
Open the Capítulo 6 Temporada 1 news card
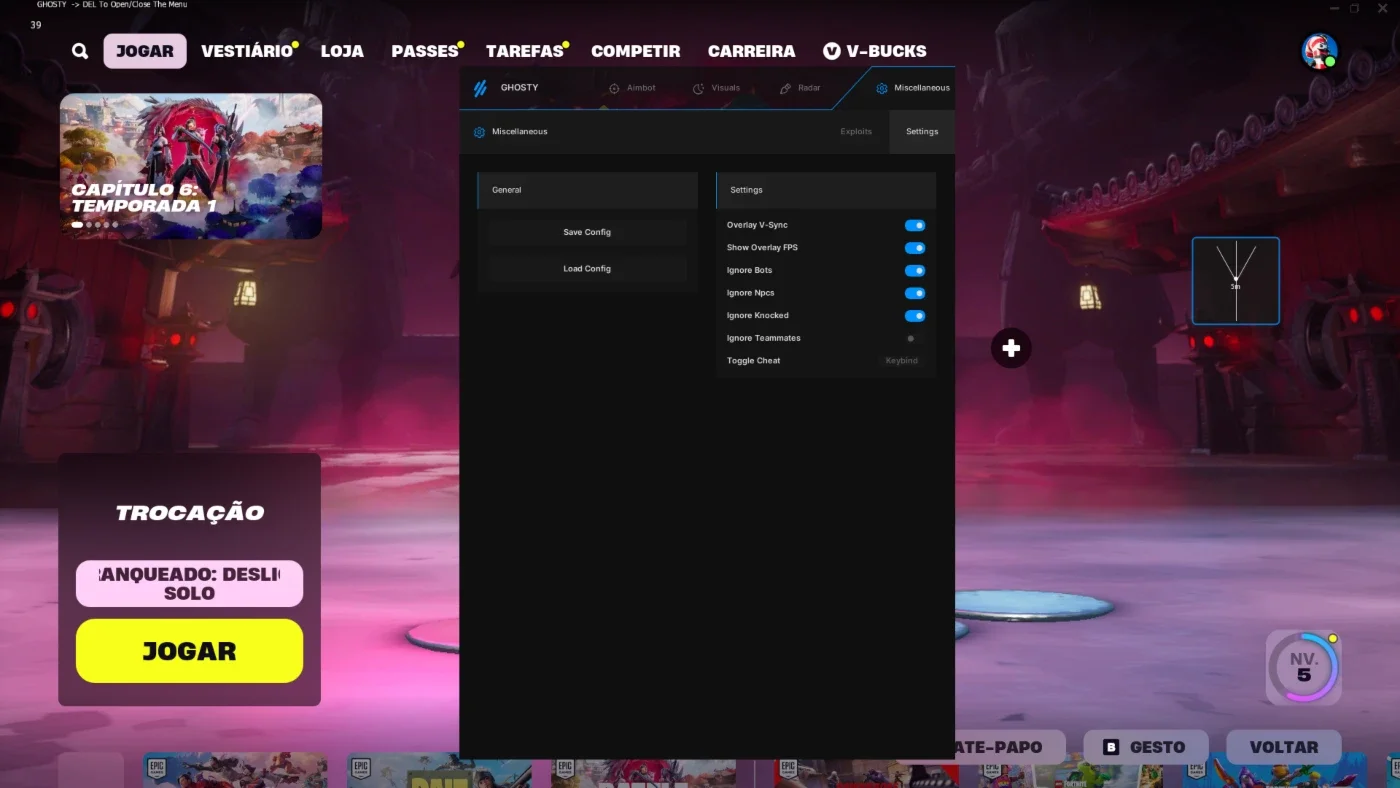point(191,166)
